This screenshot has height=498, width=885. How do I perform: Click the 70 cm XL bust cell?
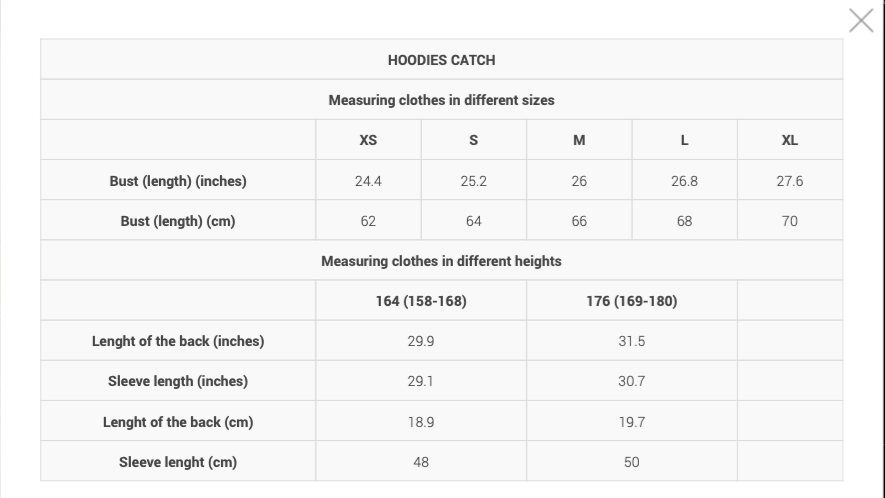click(790, 221)
